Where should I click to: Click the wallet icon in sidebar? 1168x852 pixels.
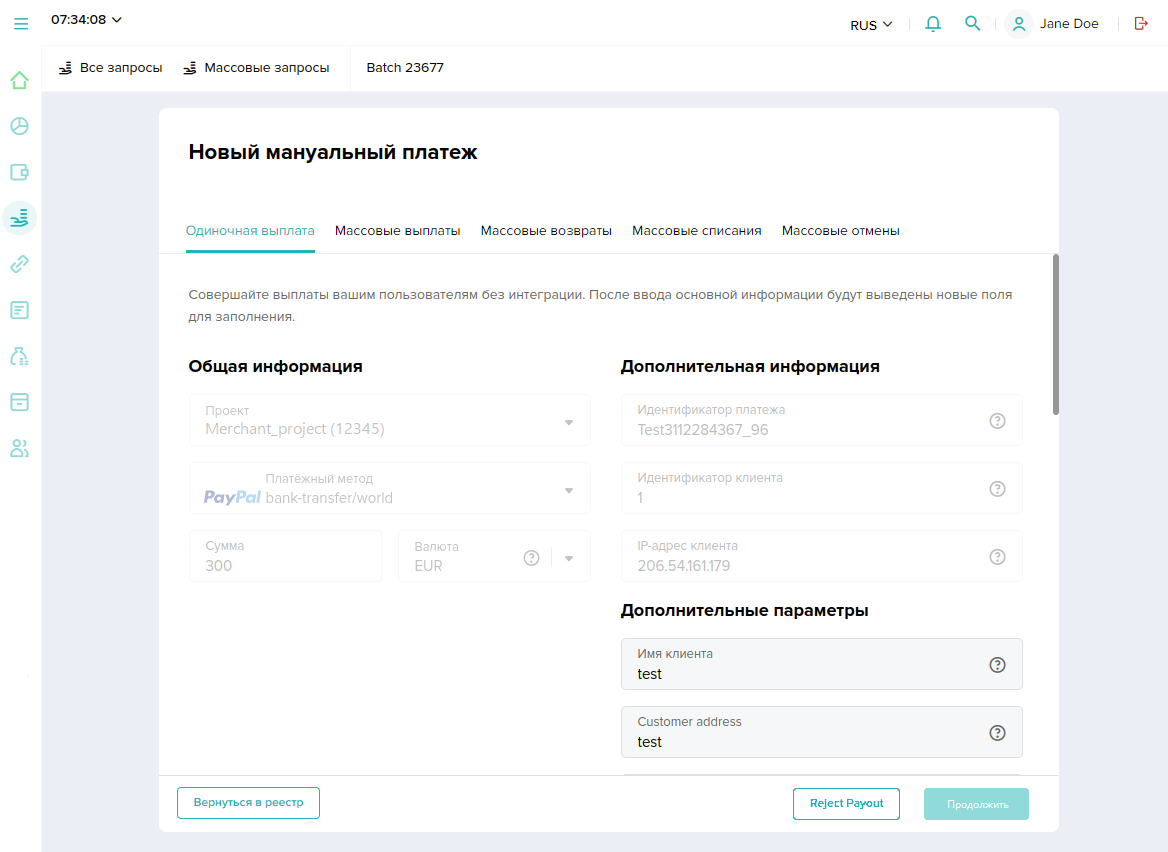(20, 172)
